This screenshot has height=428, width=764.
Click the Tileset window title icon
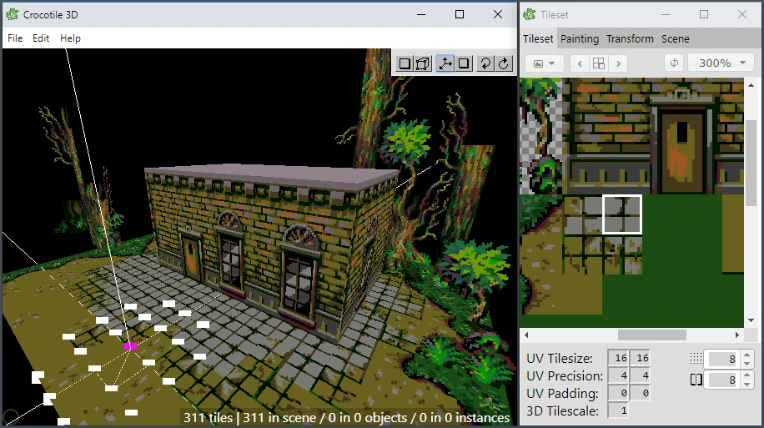click(x=530, y=14)
